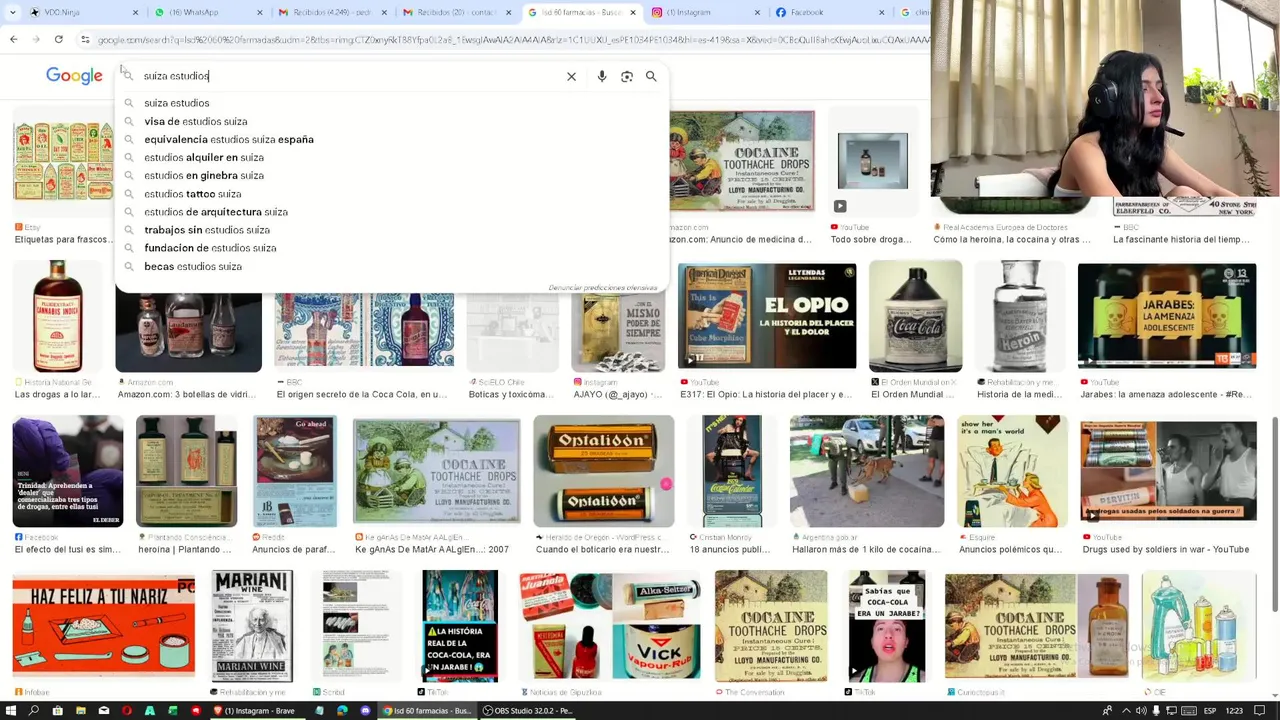Close the WhatsApp tab
Image resolution: width=1280 pixels, height=720 pixels.
pos(260,12)
